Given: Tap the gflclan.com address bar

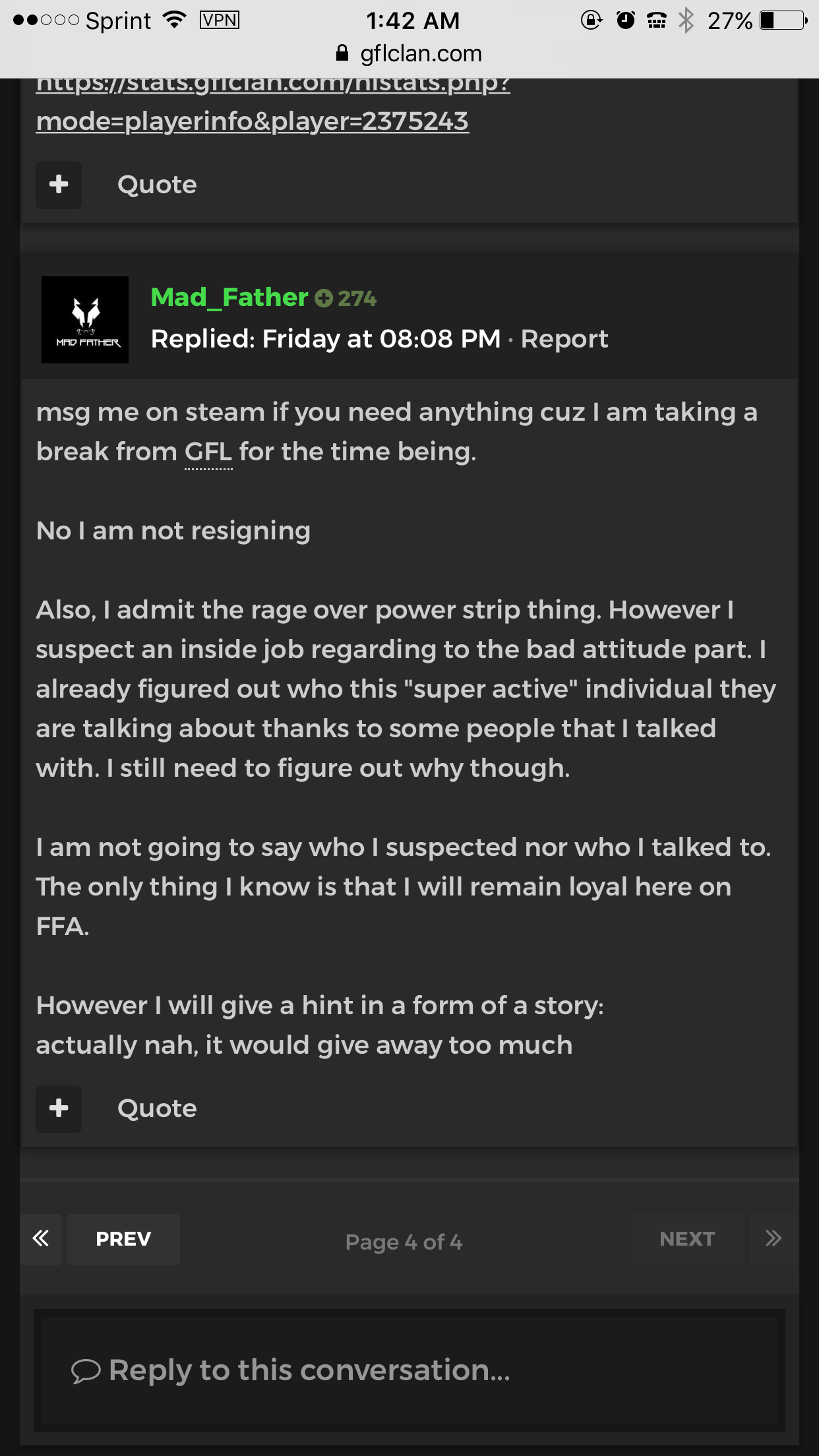Looking at the screenshot, I should (421, 53).
